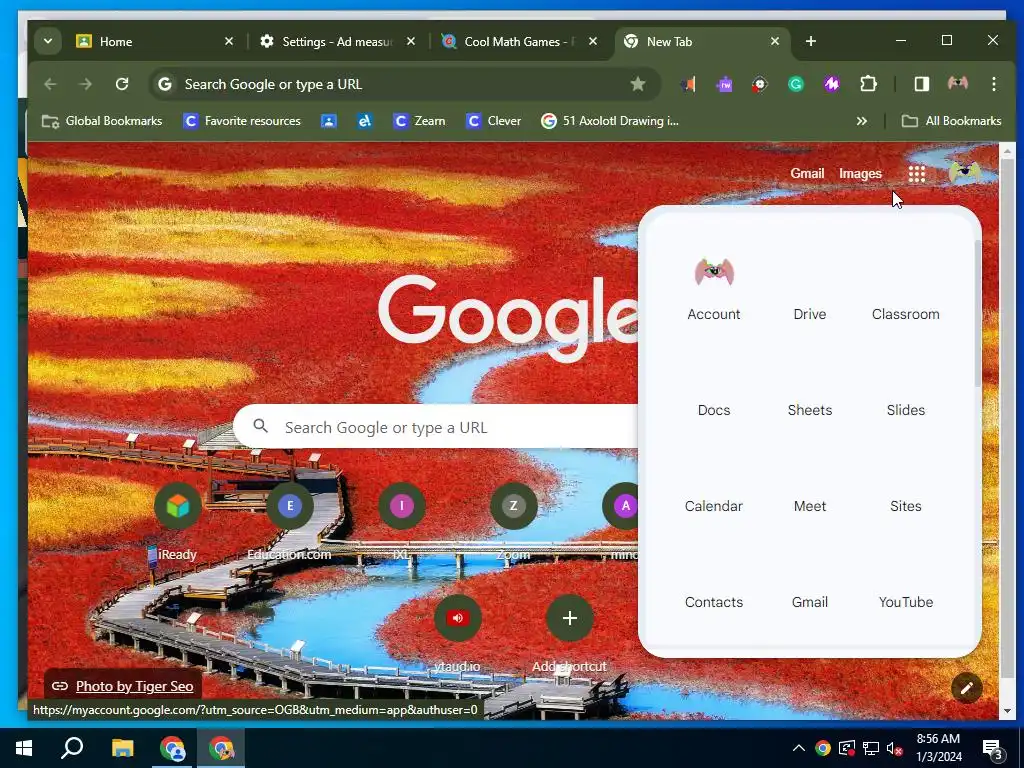Show hidden system tray icons
1024x768 pixels.
[798, 748]
